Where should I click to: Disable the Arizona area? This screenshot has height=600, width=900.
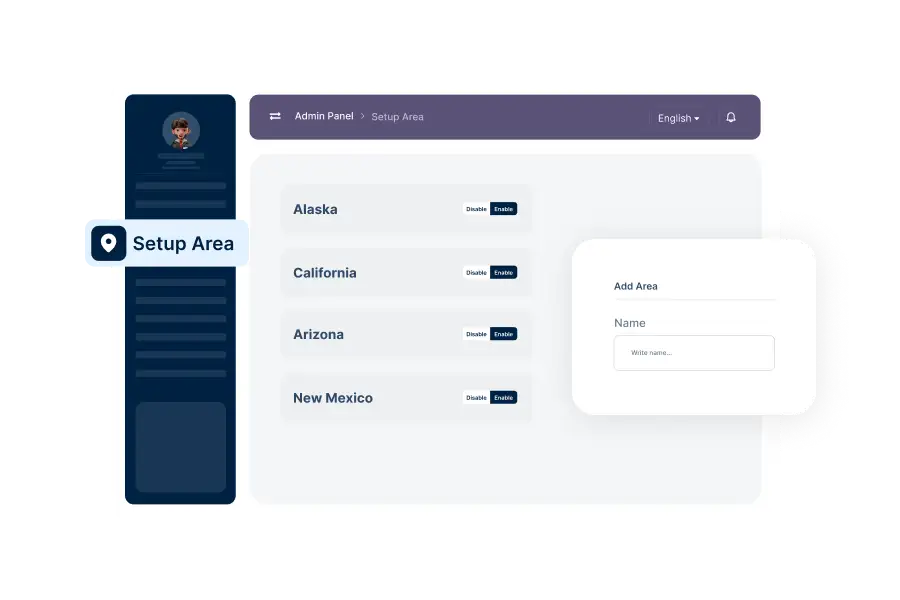[476, 334]
